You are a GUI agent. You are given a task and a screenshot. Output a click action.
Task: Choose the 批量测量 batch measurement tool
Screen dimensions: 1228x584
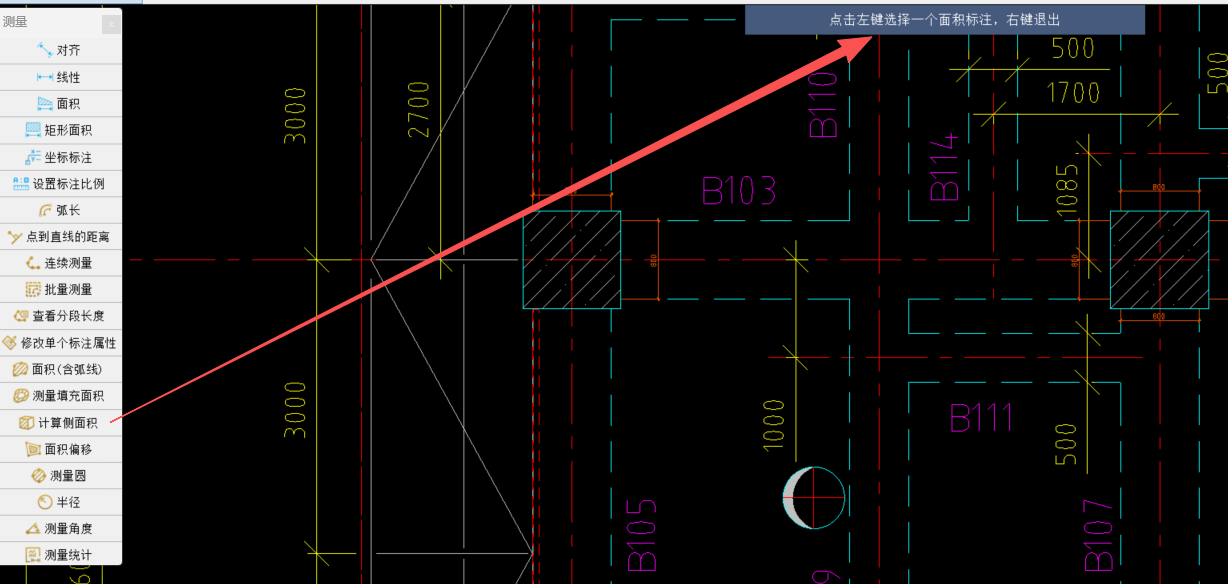[60, 289]
